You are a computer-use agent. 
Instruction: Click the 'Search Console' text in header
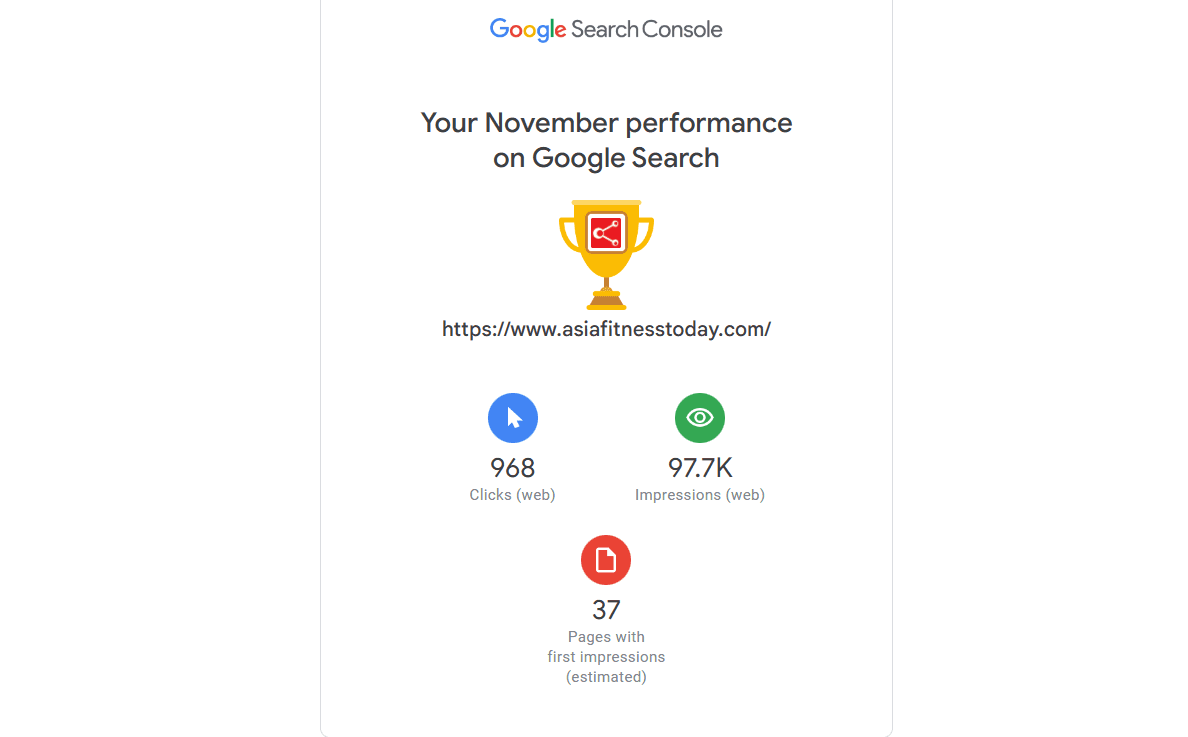[646, 30]
